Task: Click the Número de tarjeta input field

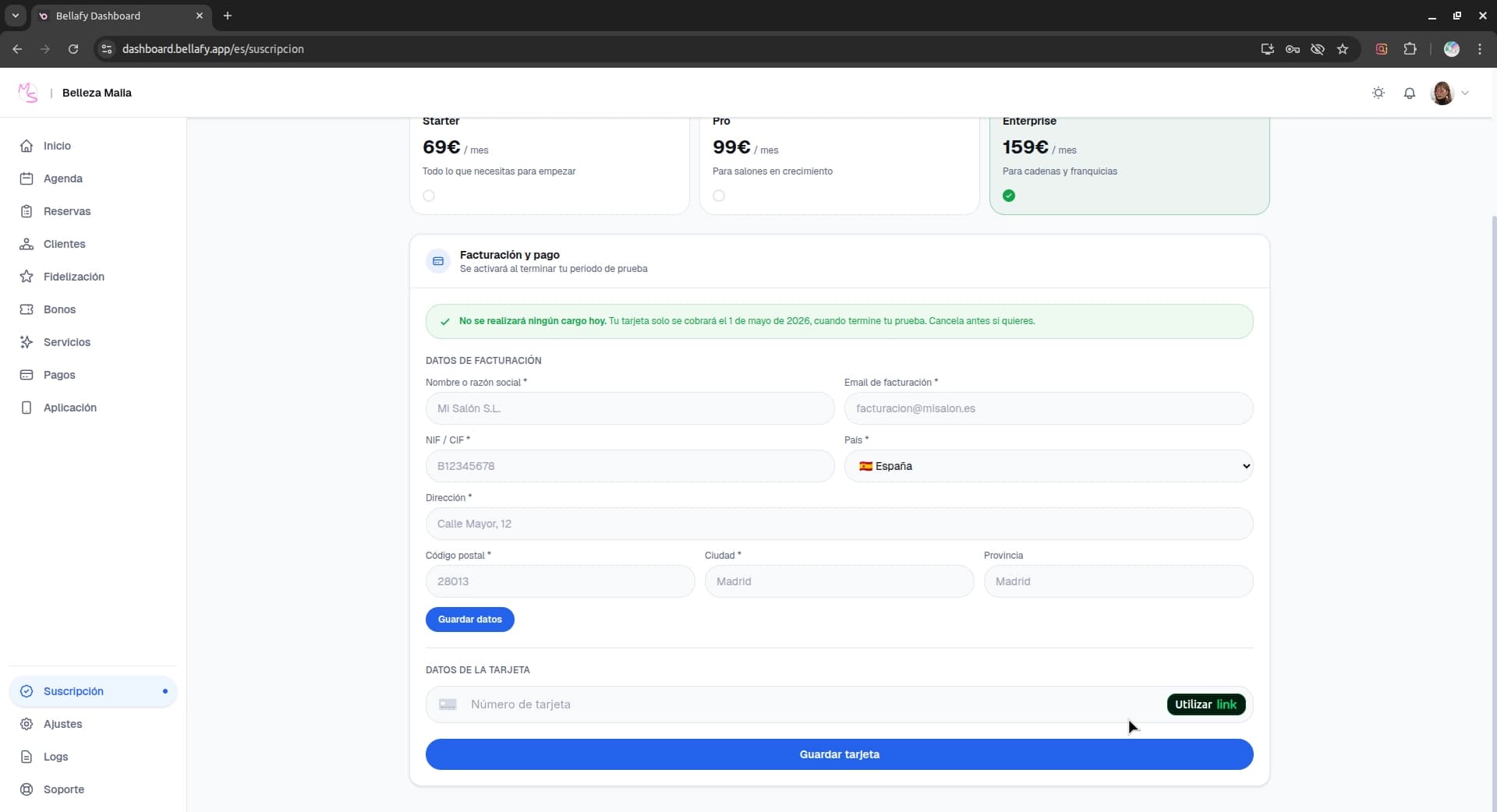Action: point(702,704)
